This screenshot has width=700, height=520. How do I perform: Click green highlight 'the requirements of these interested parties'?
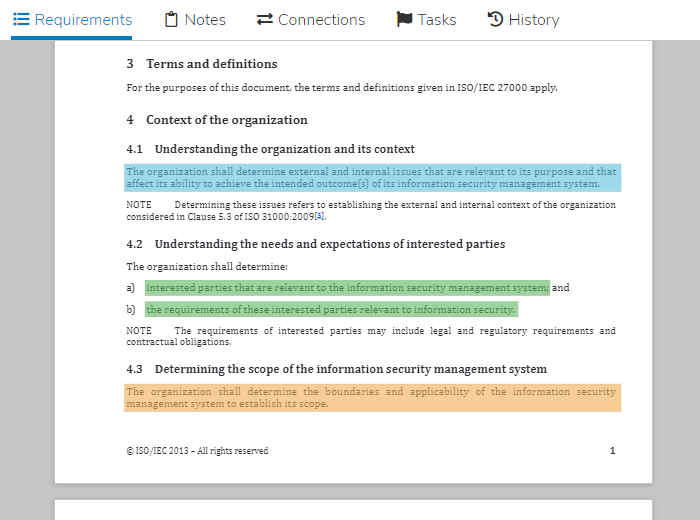coord(331,310)
